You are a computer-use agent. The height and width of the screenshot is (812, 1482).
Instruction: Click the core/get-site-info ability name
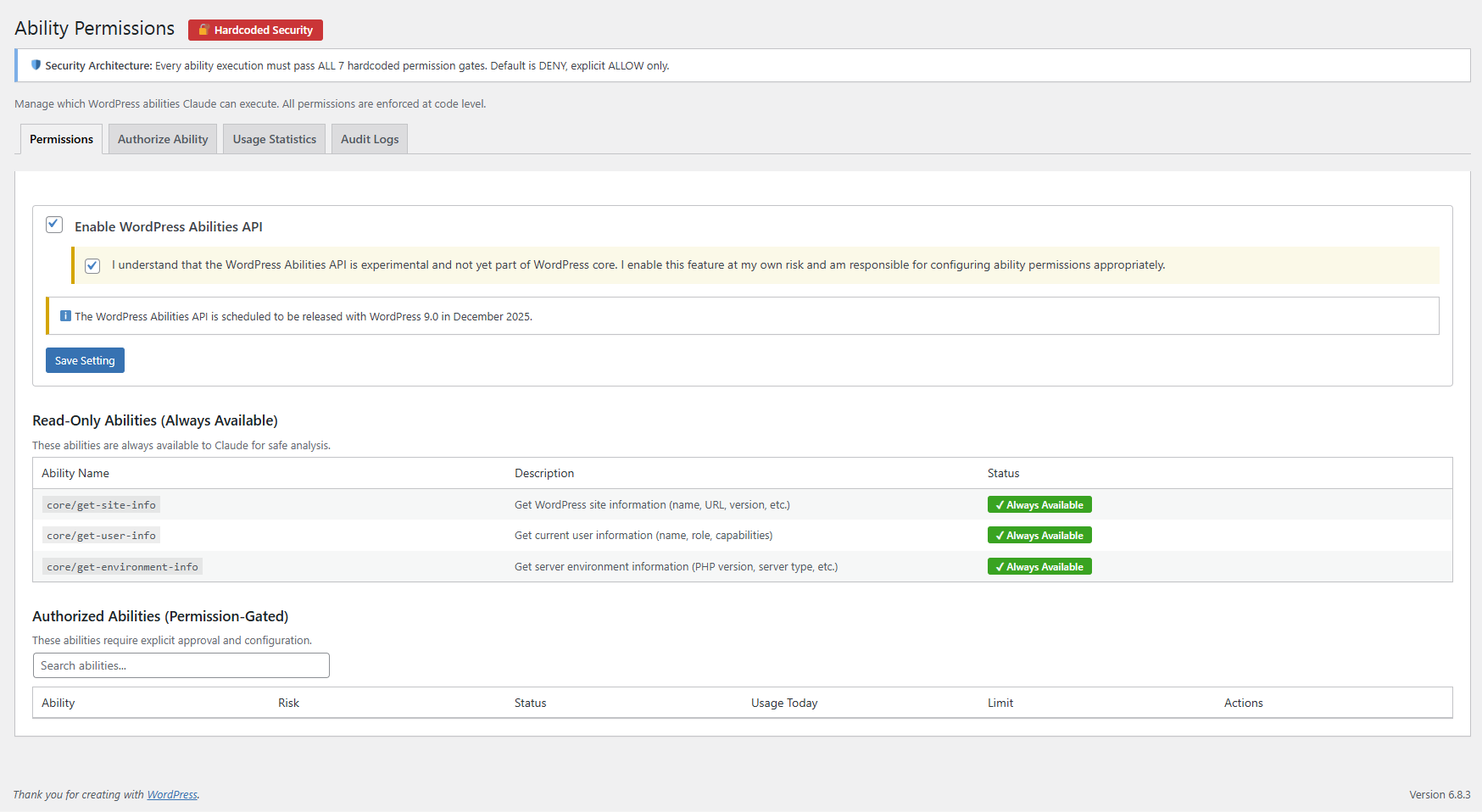(101, 505)
